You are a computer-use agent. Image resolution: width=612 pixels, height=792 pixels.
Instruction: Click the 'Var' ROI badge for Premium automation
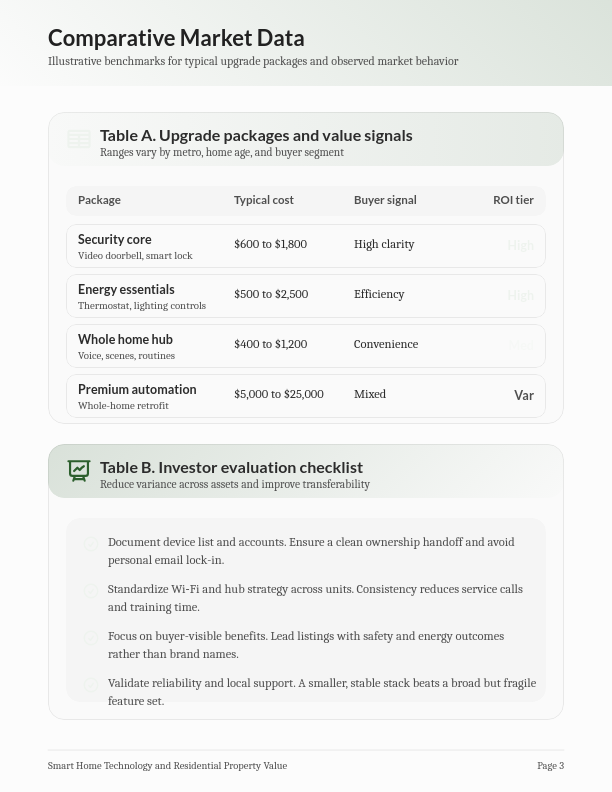coord(523,396)
